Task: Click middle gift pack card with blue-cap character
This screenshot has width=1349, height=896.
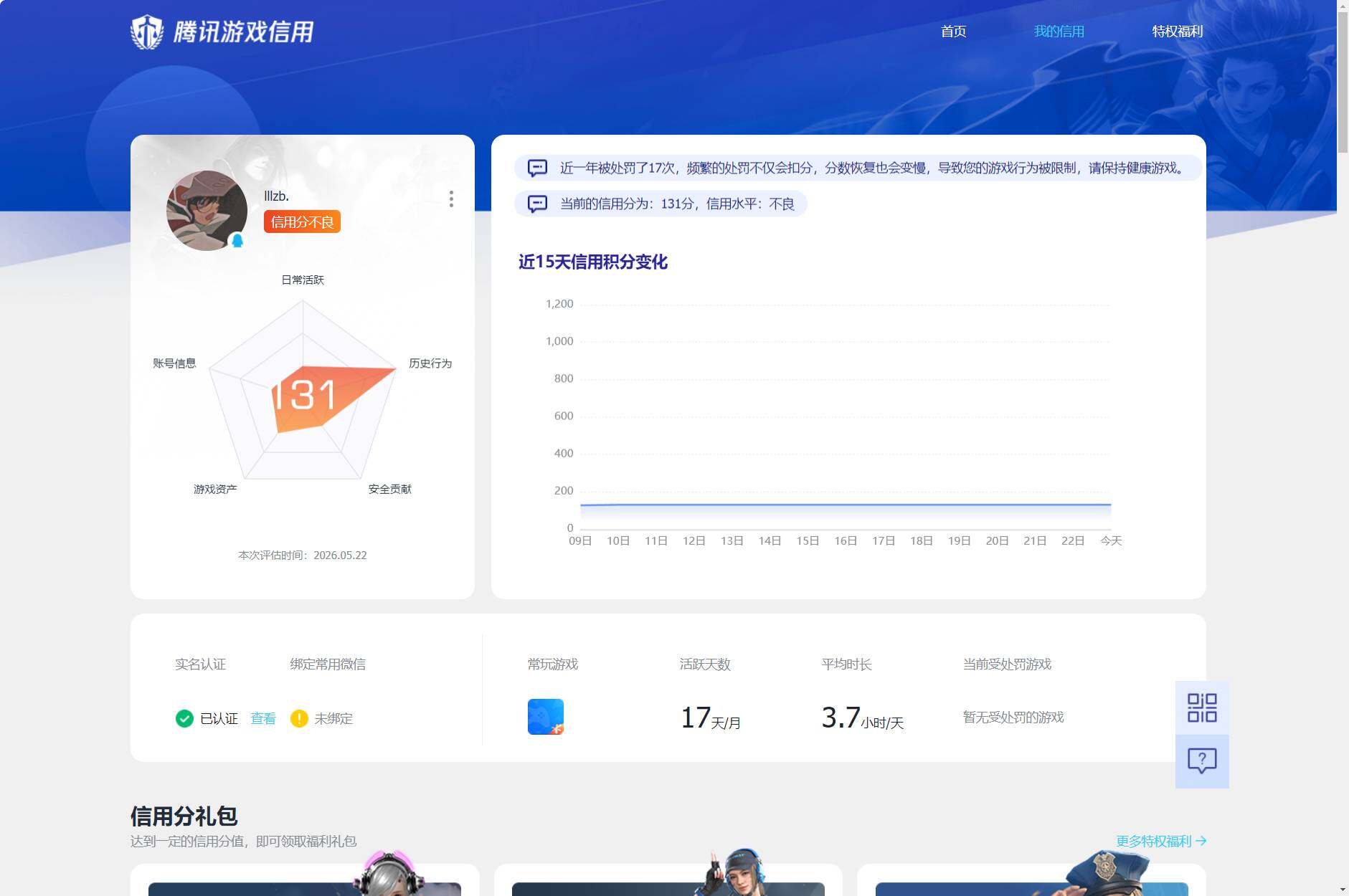Action: (668, 880)
